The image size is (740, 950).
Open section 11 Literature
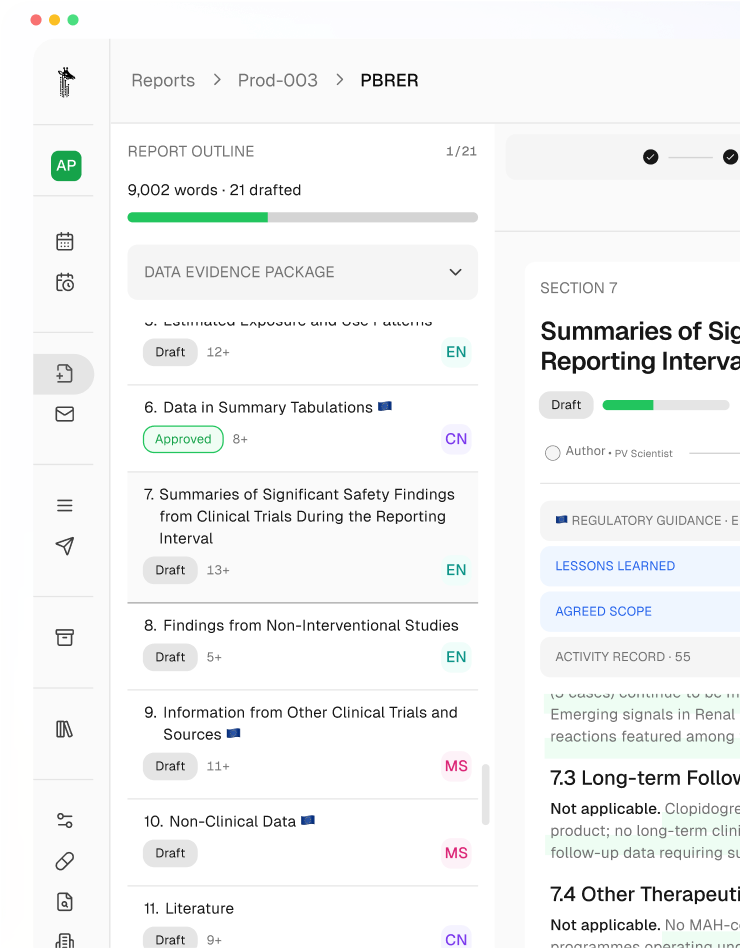(x=302, y=918)
